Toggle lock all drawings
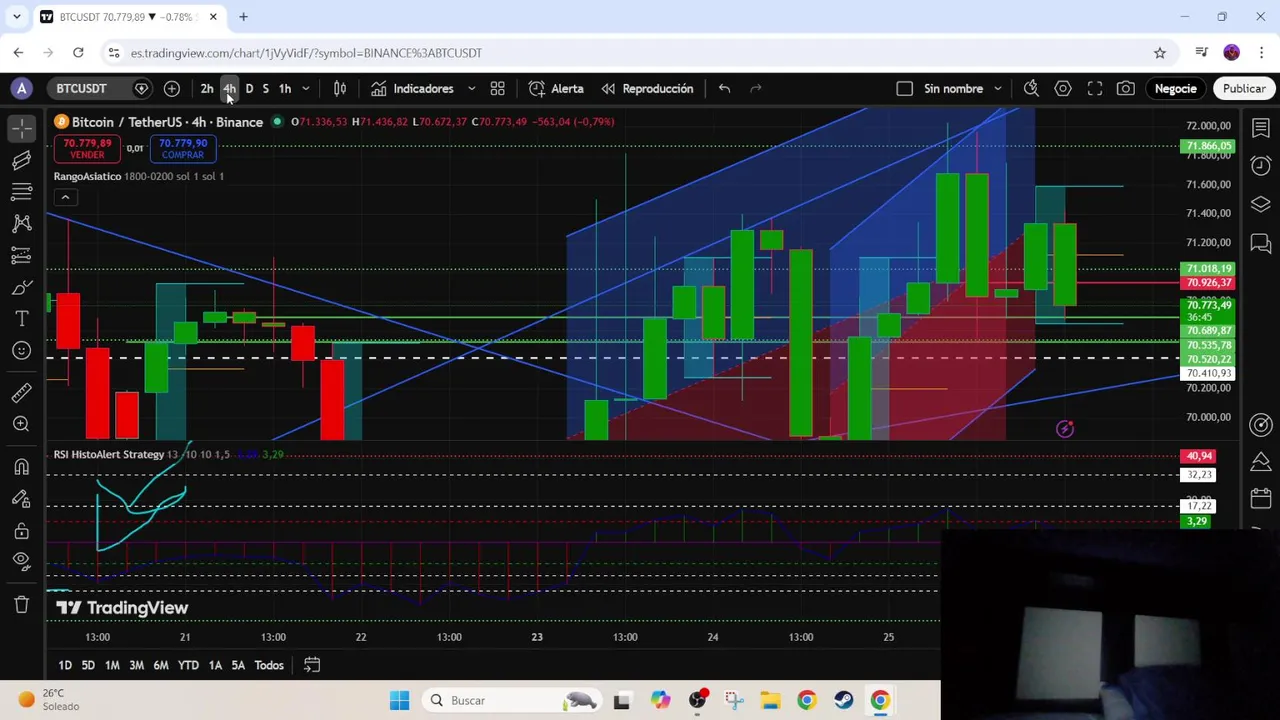Image resolution: width=1280 pixels, height=720 pixels. [22, 531]
